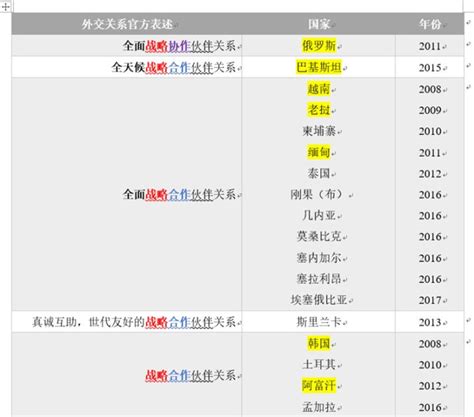Image resolution: width=474 pixels, height=417 pixels.
Task: Click the year 2016 in the 刚果（布） row
Action: pos(430,195)
